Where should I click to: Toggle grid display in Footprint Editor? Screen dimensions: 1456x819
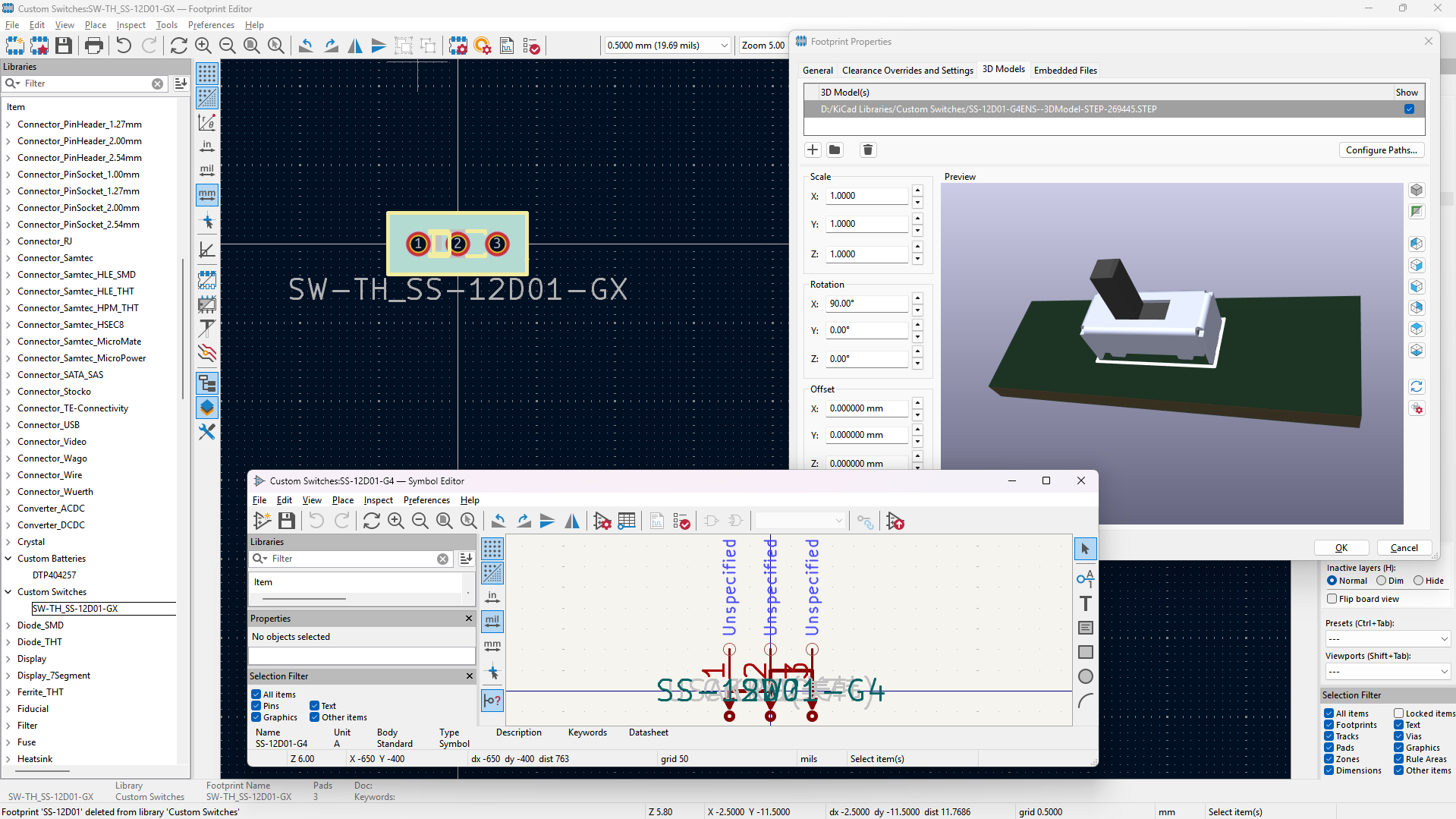click(x=206, y=74)
